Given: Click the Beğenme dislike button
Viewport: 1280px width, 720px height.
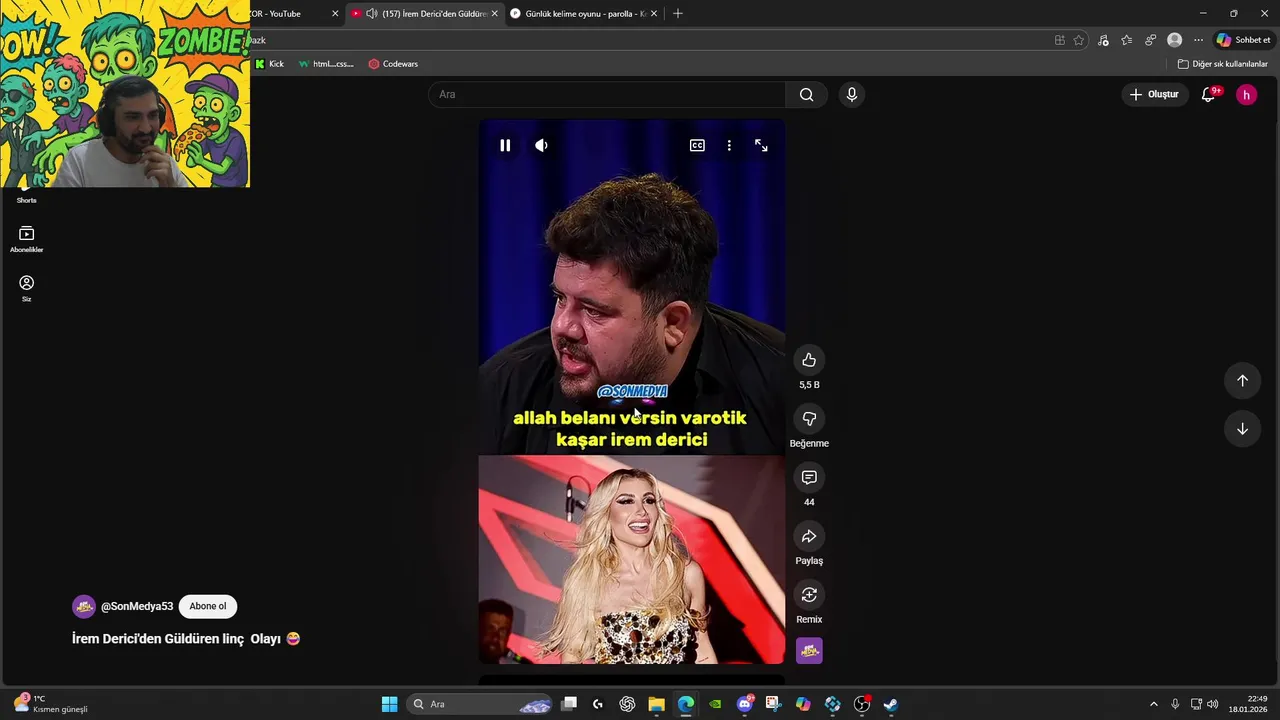Looking at the screenshot, I should pyautogui.click(x=809, y=419).
